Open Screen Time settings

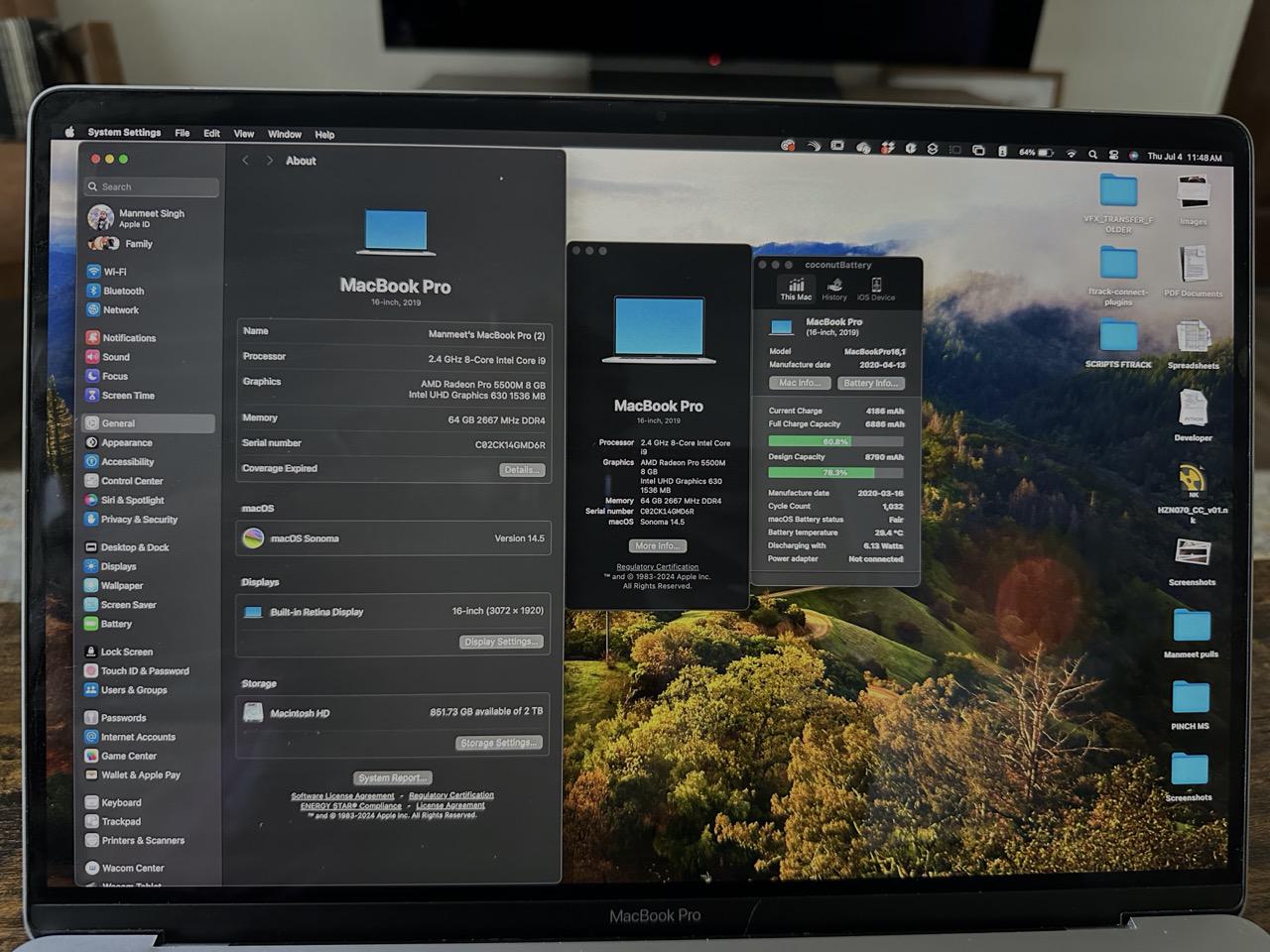120,395
